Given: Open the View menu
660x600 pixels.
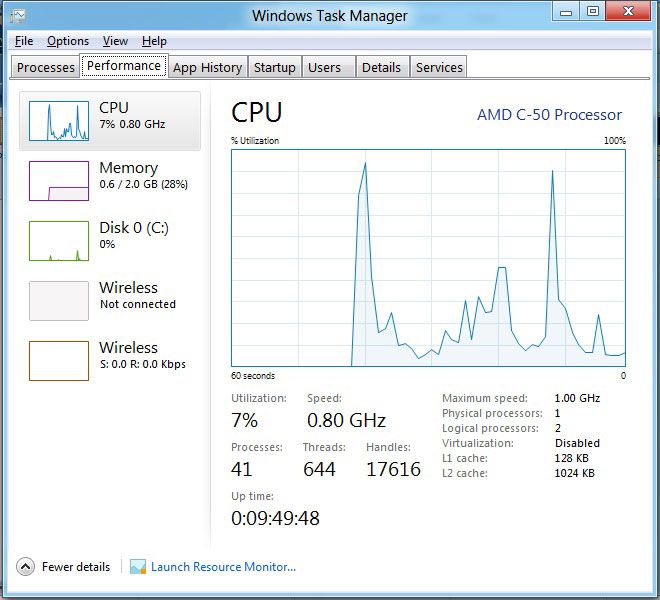Looking at the screenshot, I should click(115, 41).
